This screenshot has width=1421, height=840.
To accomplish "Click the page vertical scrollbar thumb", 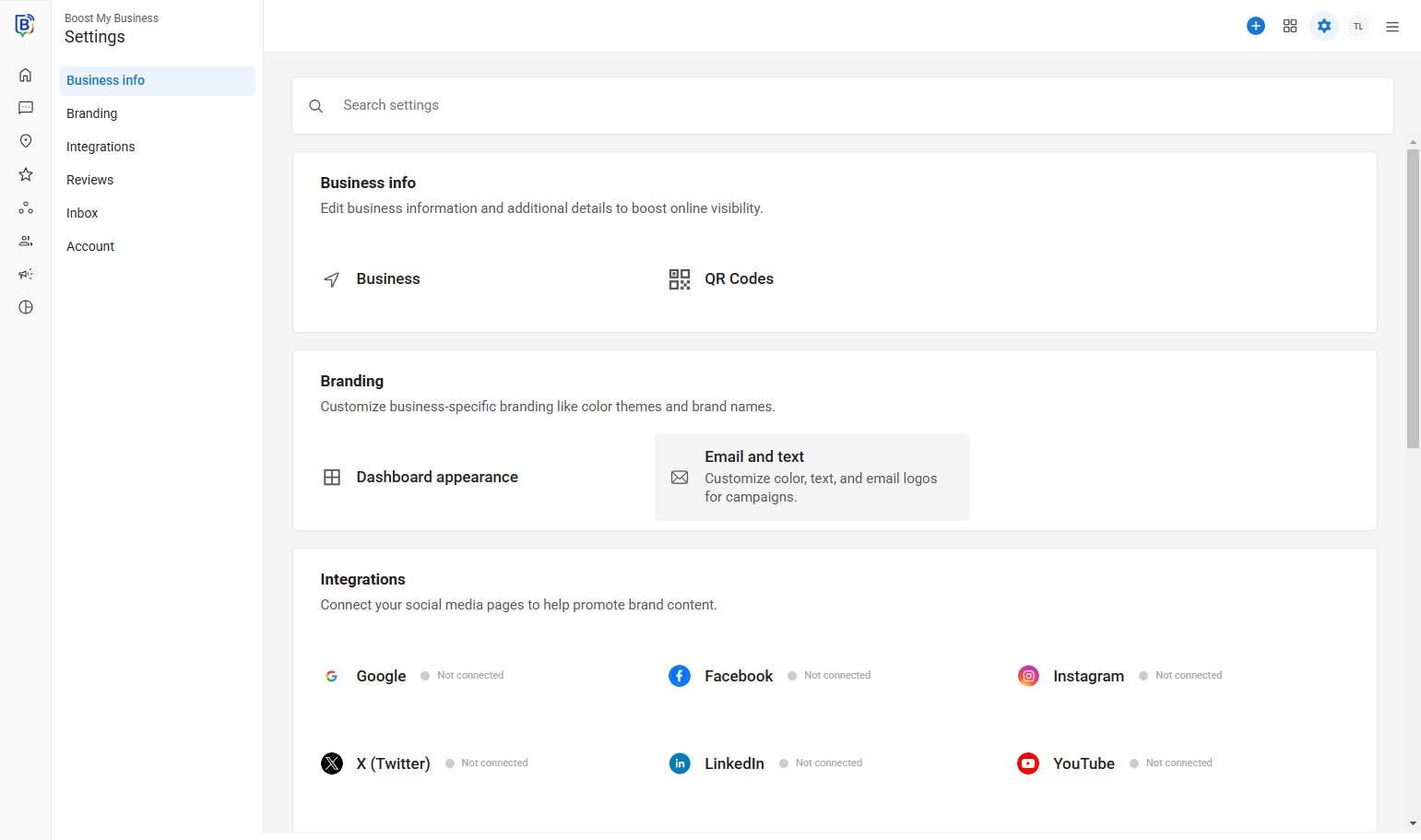I will click(x=1413, y=297).
